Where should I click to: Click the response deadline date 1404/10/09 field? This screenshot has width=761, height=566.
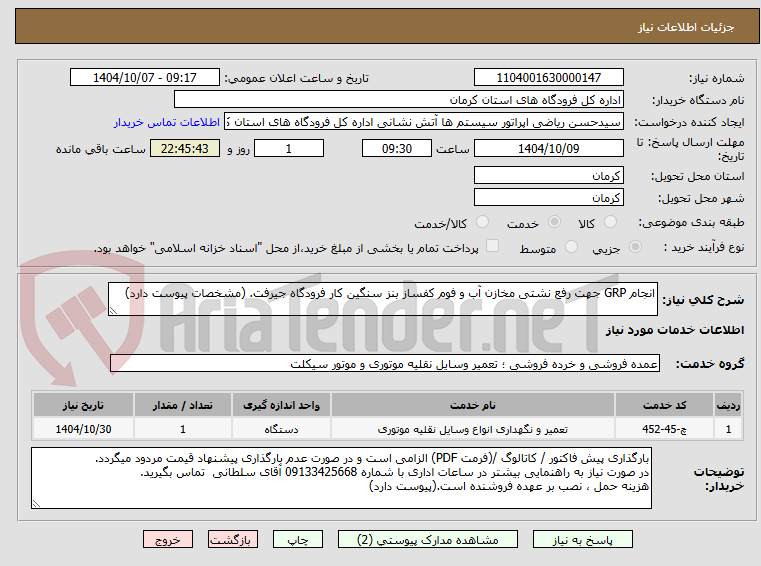[x=549, y=149]
